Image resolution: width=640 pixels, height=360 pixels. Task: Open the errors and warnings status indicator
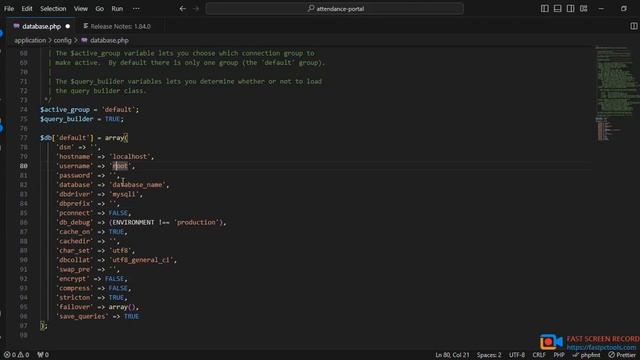point(16,355)
